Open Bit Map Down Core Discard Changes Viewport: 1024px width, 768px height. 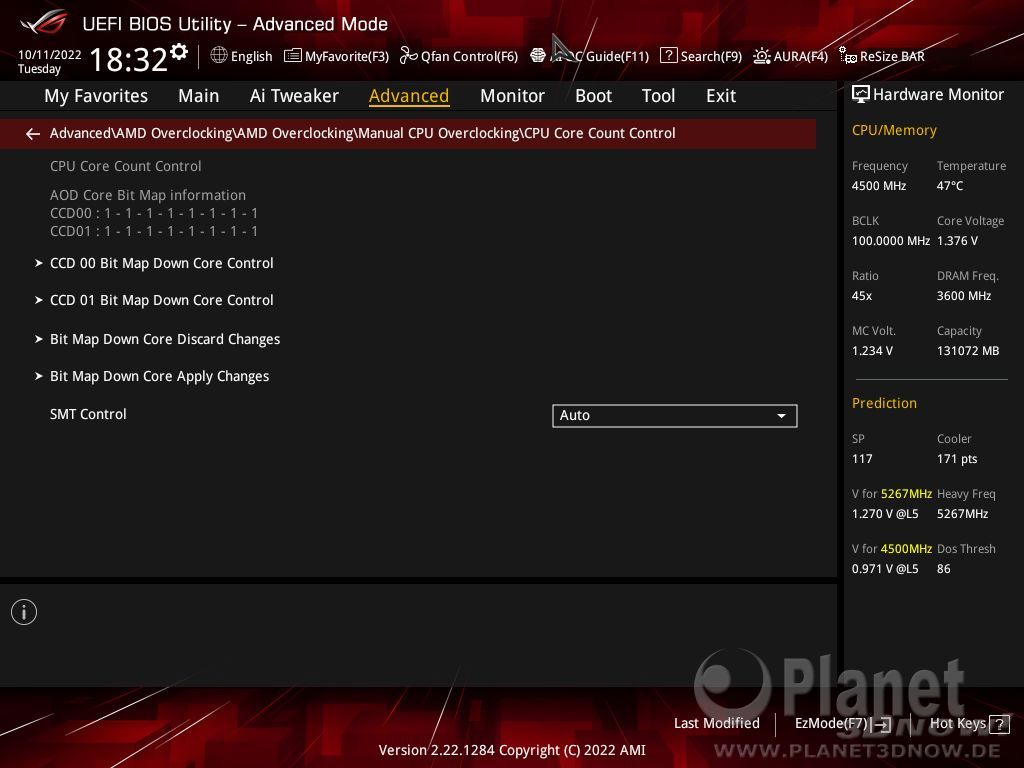click(165, 340)
